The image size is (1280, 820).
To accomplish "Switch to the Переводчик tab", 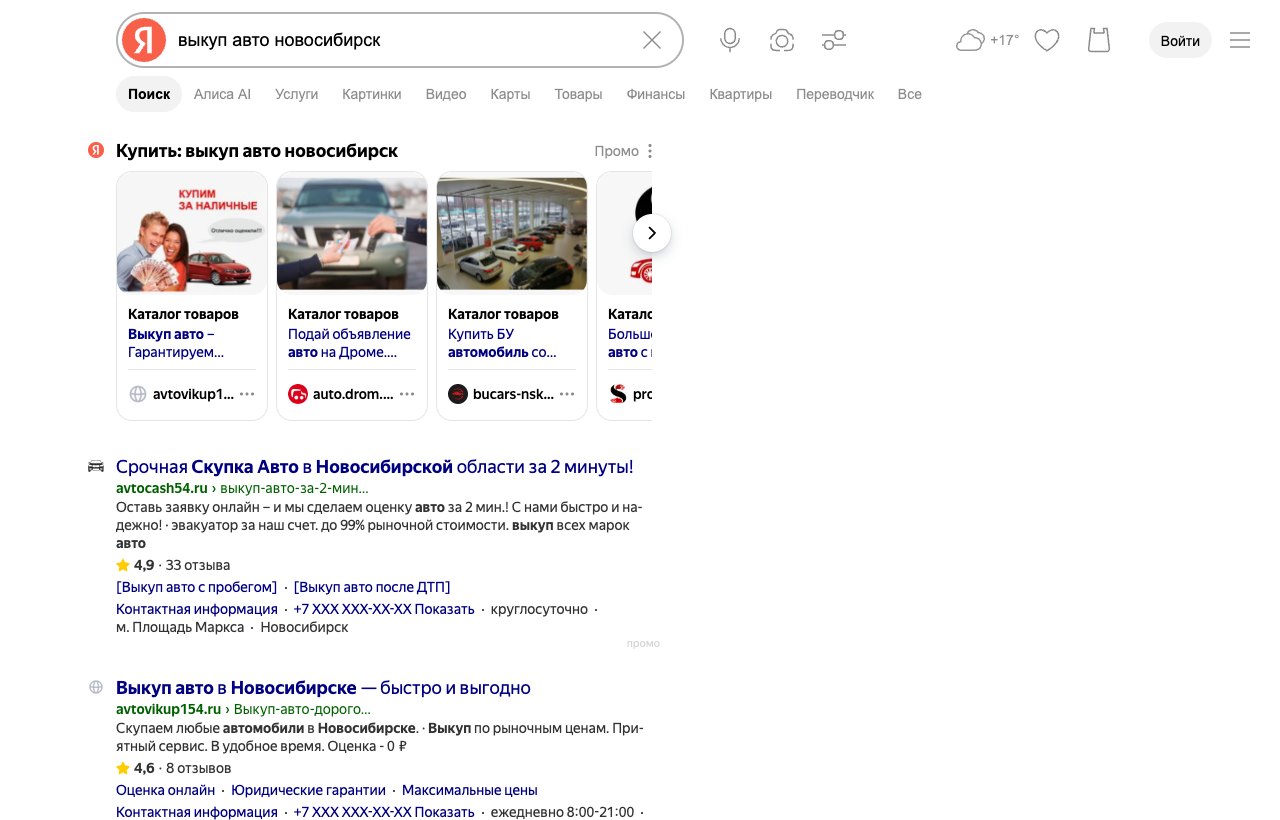I will (835, 94).
